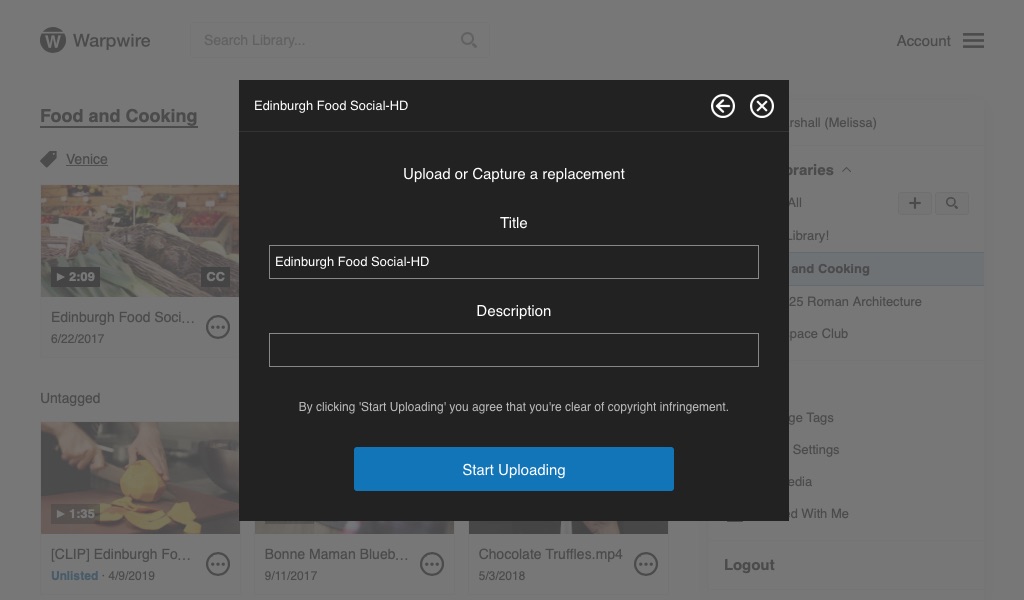Click the Title input field
The image size is (1024, 600).
tap(513, 262)
